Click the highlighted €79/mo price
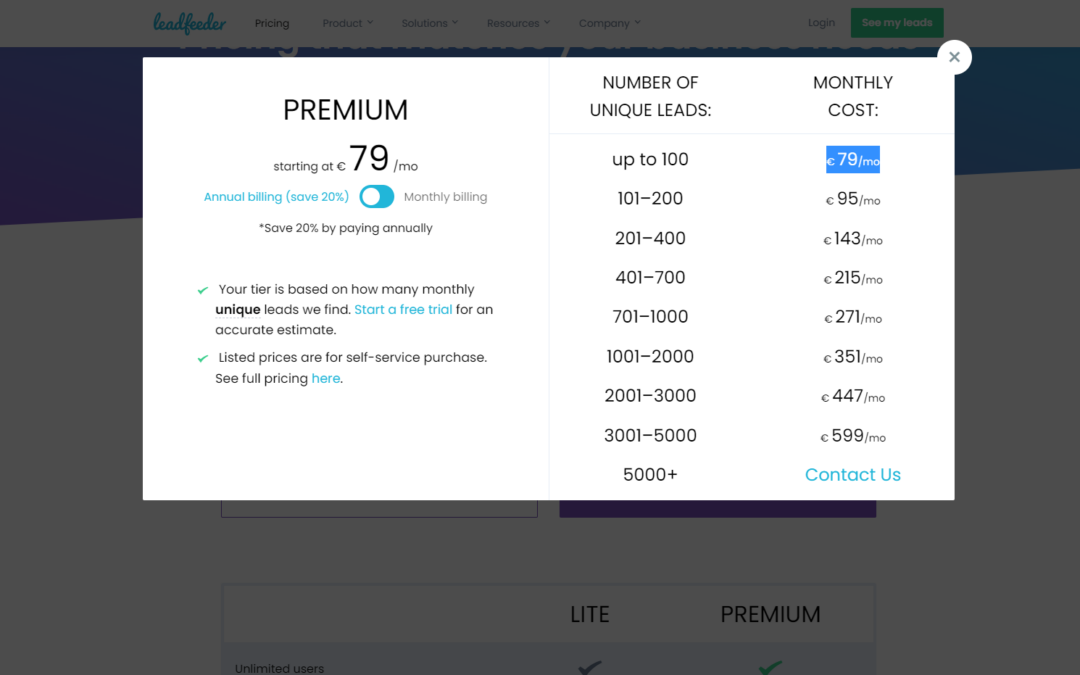 (x=853, y=160)
